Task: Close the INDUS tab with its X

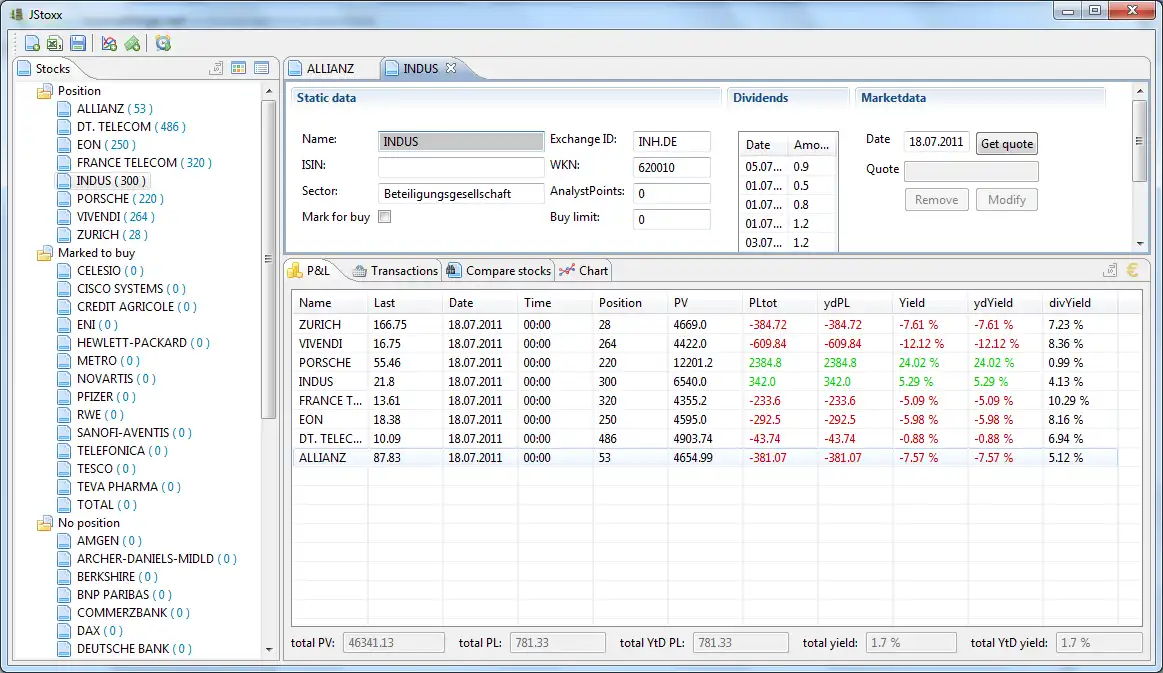Action: coord(450,68)
